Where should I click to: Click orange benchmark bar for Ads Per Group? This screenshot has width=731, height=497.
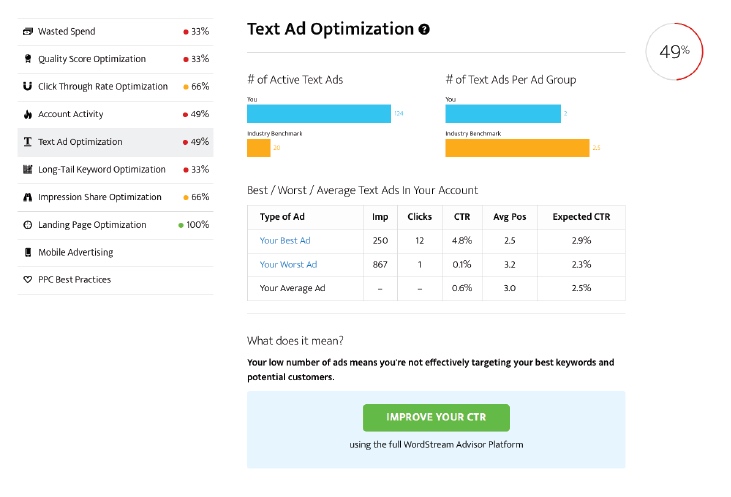click(517, 148)
